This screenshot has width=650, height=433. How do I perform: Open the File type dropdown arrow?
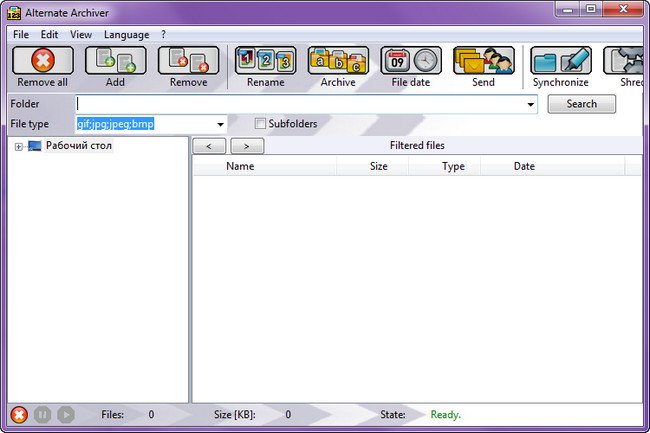click(220, 124)
